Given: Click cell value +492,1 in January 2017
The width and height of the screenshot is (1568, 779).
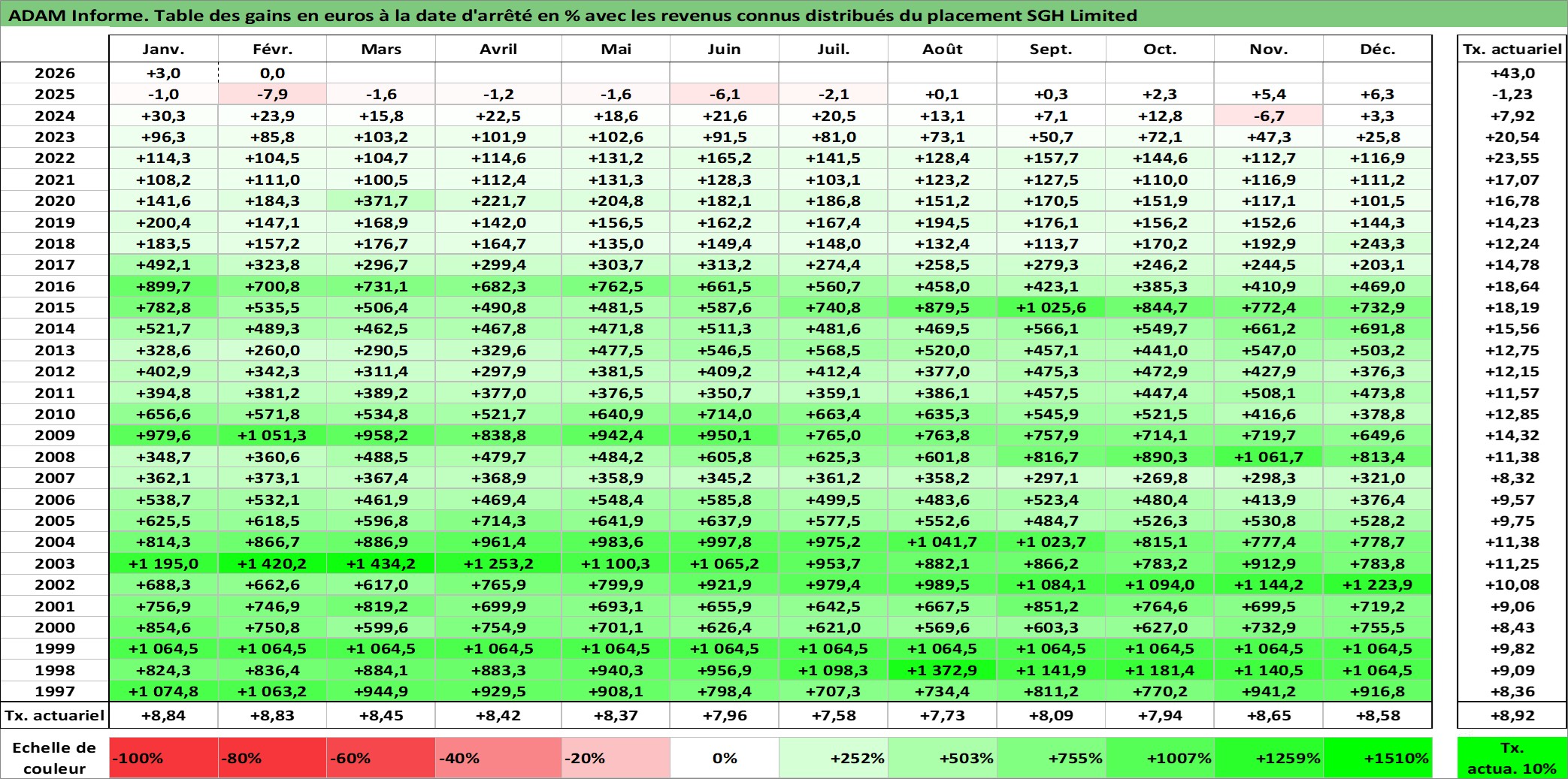Looking at the screenshot, I should pos(164,264).
